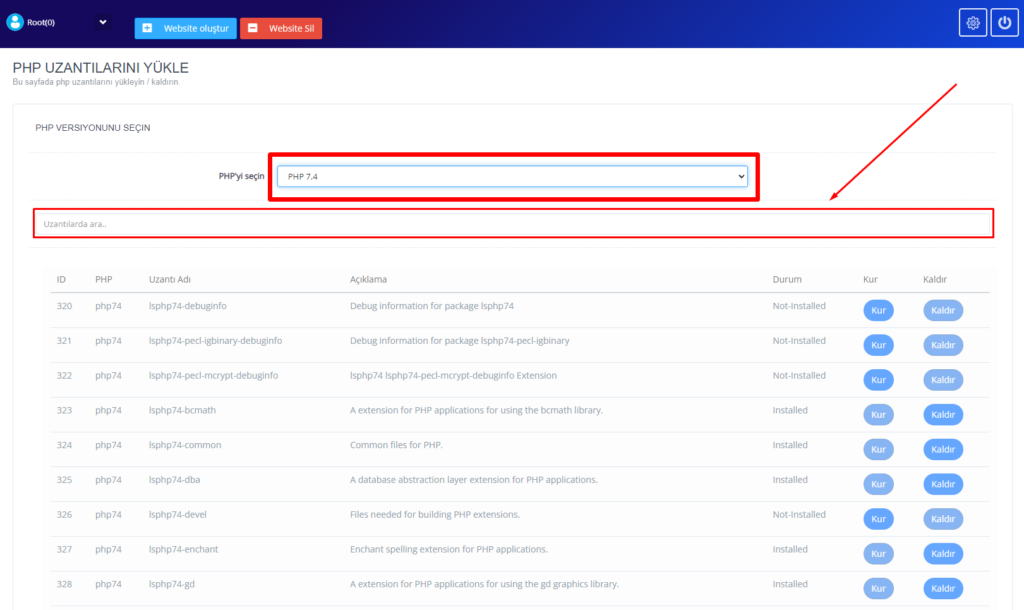Click the Root user avatar icon
Image resolution: width=1024 pixels, height=610 pixels.
[15, 22]
